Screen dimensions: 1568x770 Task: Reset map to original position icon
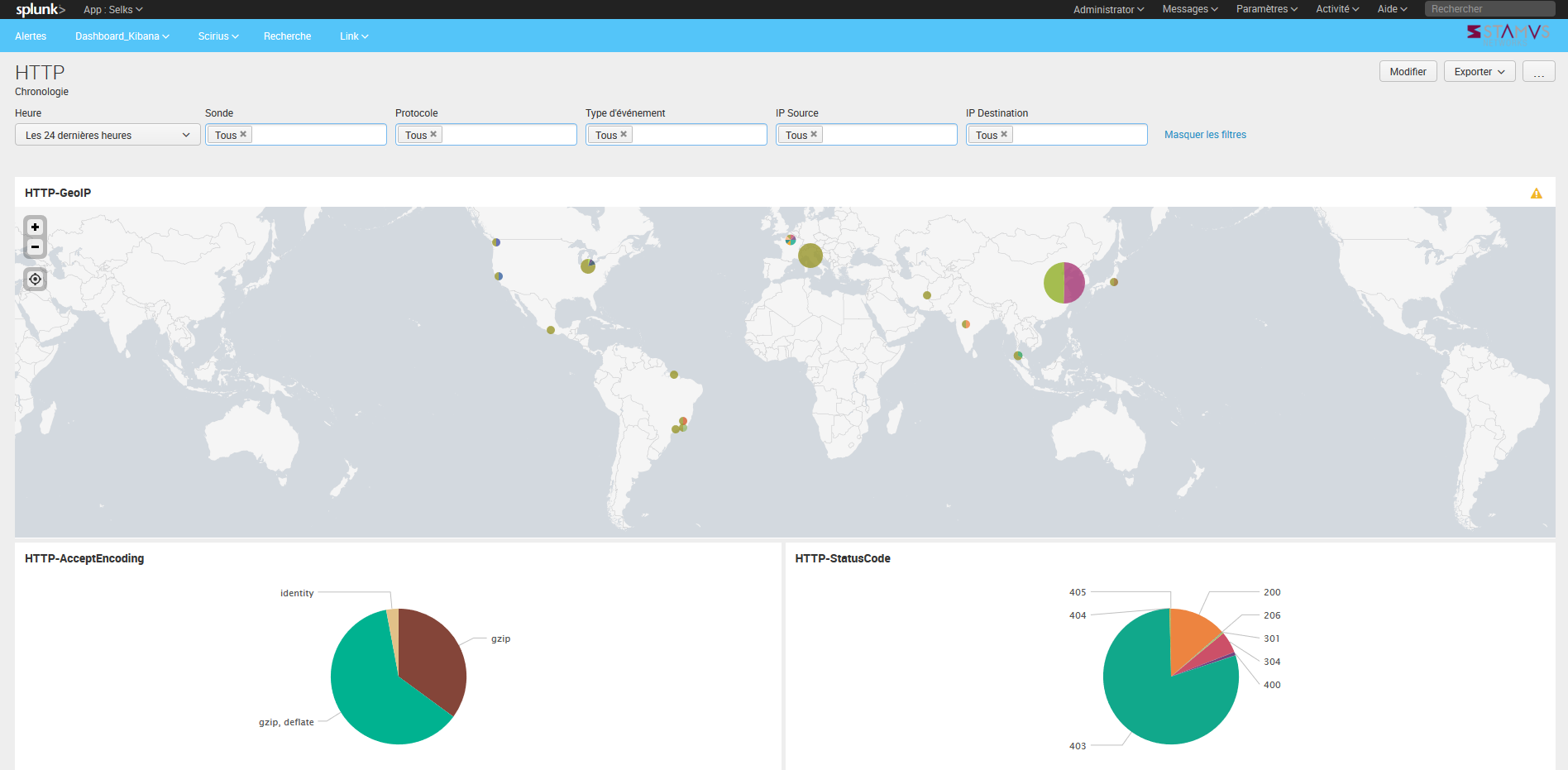(35, 280)
